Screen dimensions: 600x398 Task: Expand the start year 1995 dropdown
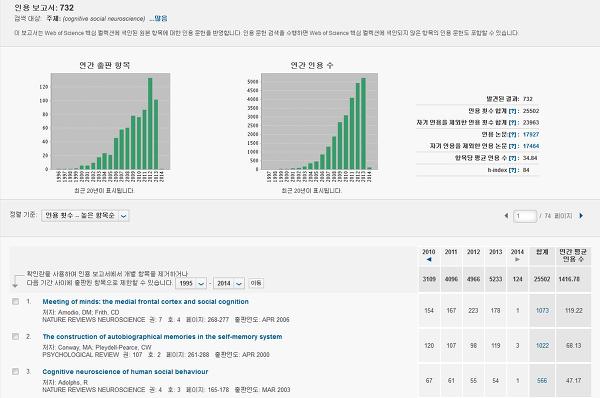tap(191, 284)
